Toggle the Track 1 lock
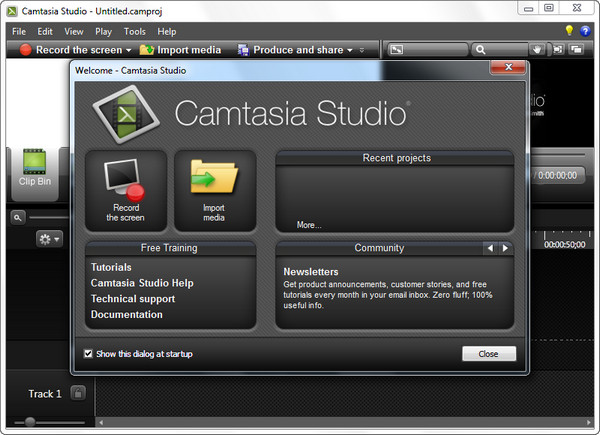The image size is (600, 435). (78, 393)
